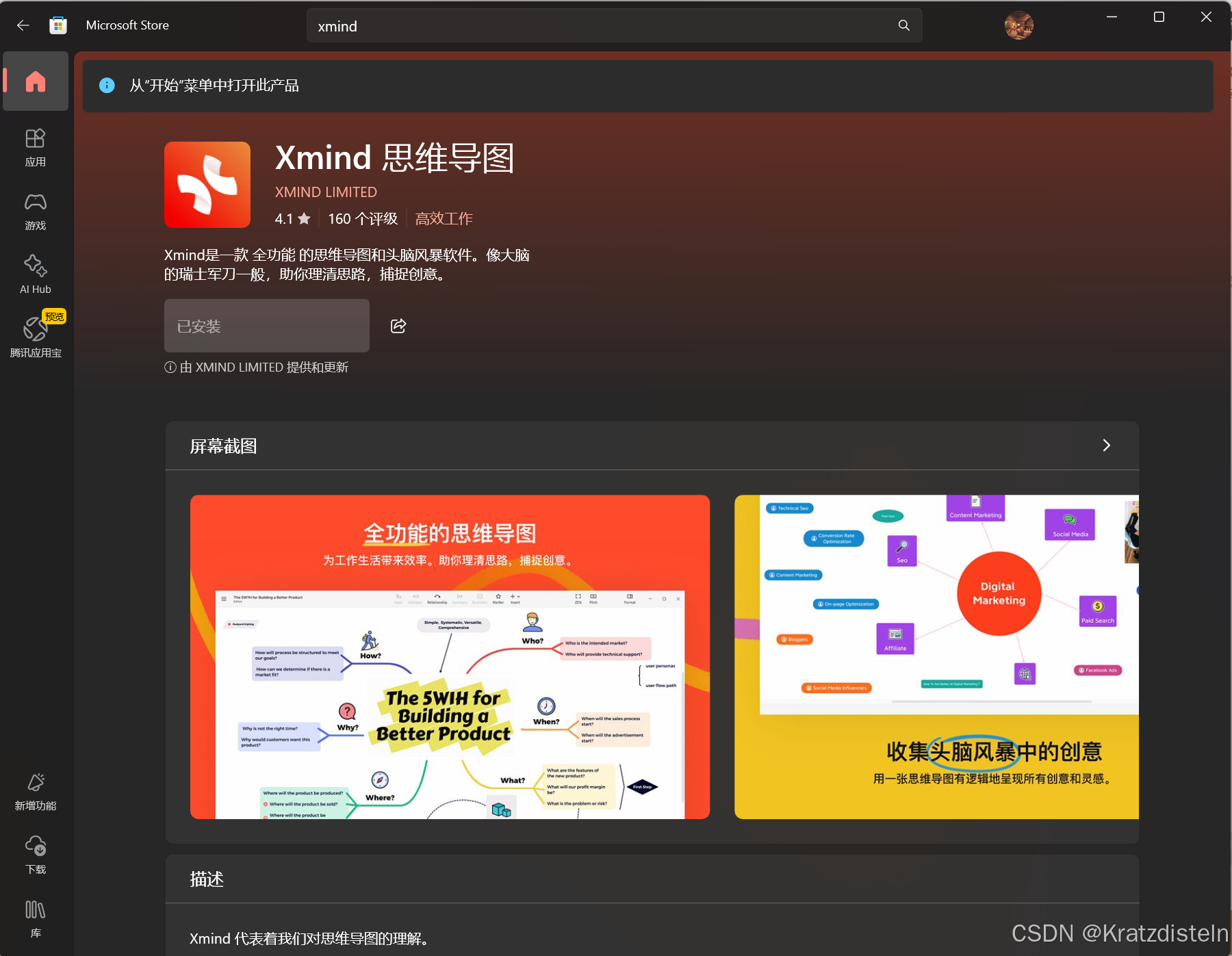Open the 游戏 (Games) section

click(35, 209)
